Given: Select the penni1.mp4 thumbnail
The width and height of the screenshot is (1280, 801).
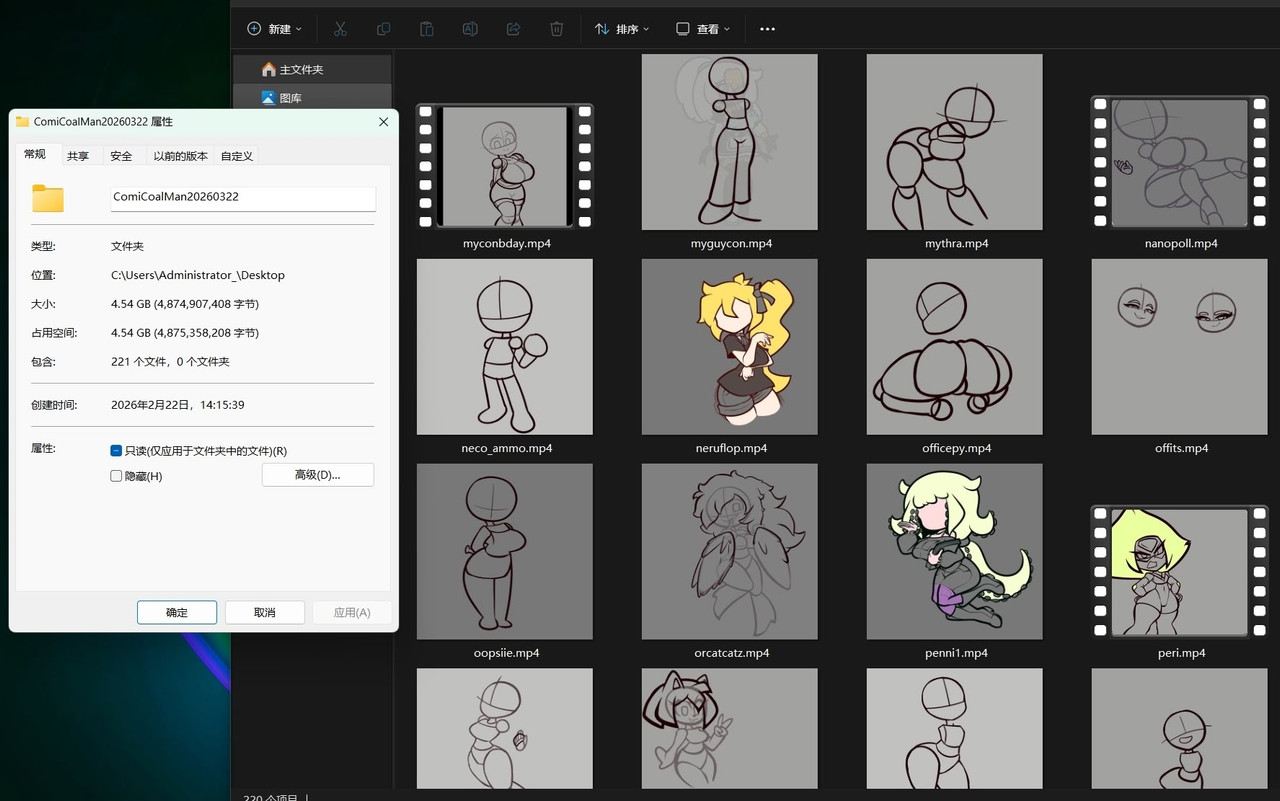Looking at the screenshot, I should 955,551.
